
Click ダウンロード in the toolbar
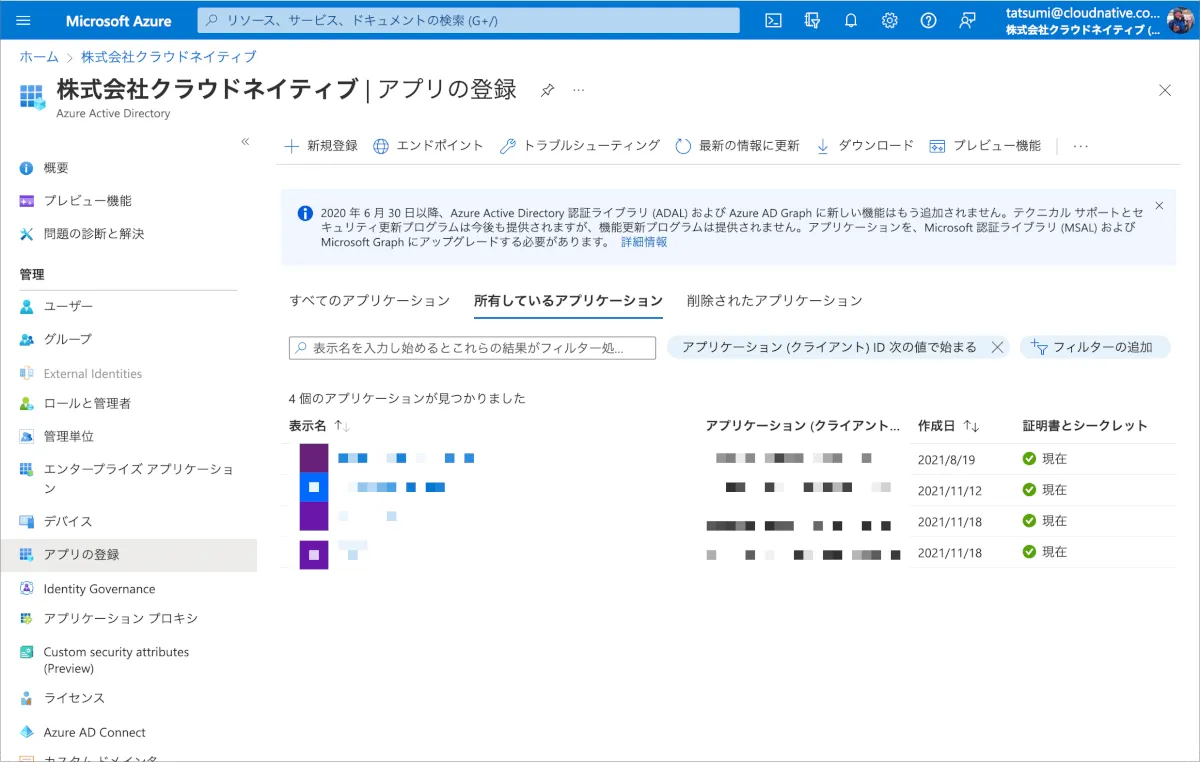point(864,146)
